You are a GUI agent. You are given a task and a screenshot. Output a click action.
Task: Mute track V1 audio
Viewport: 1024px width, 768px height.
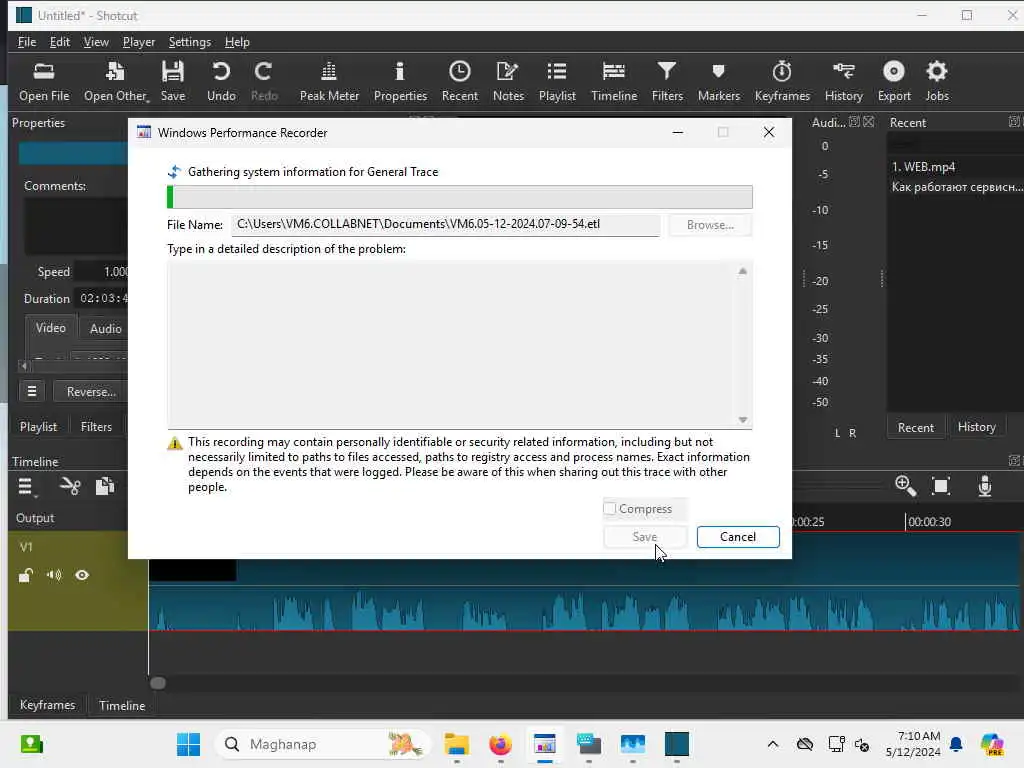(x=54, y=575)
